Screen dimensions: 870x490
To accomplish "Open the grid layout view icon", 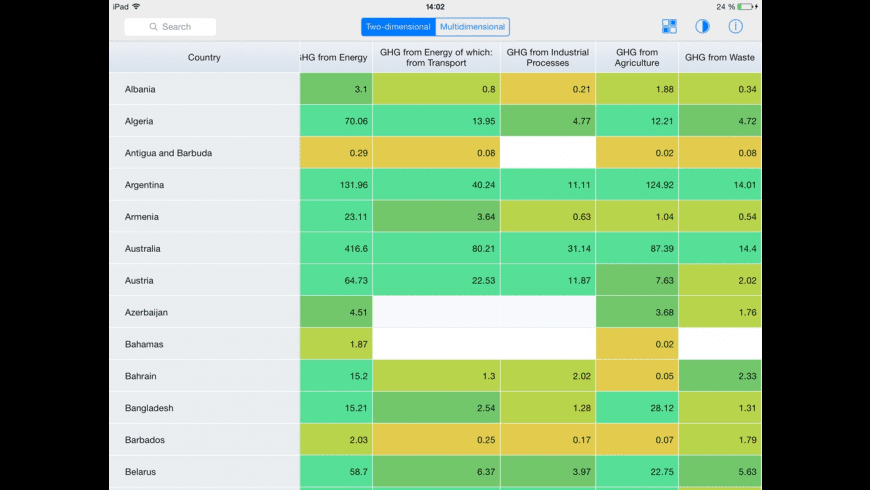I will (669, 26).
